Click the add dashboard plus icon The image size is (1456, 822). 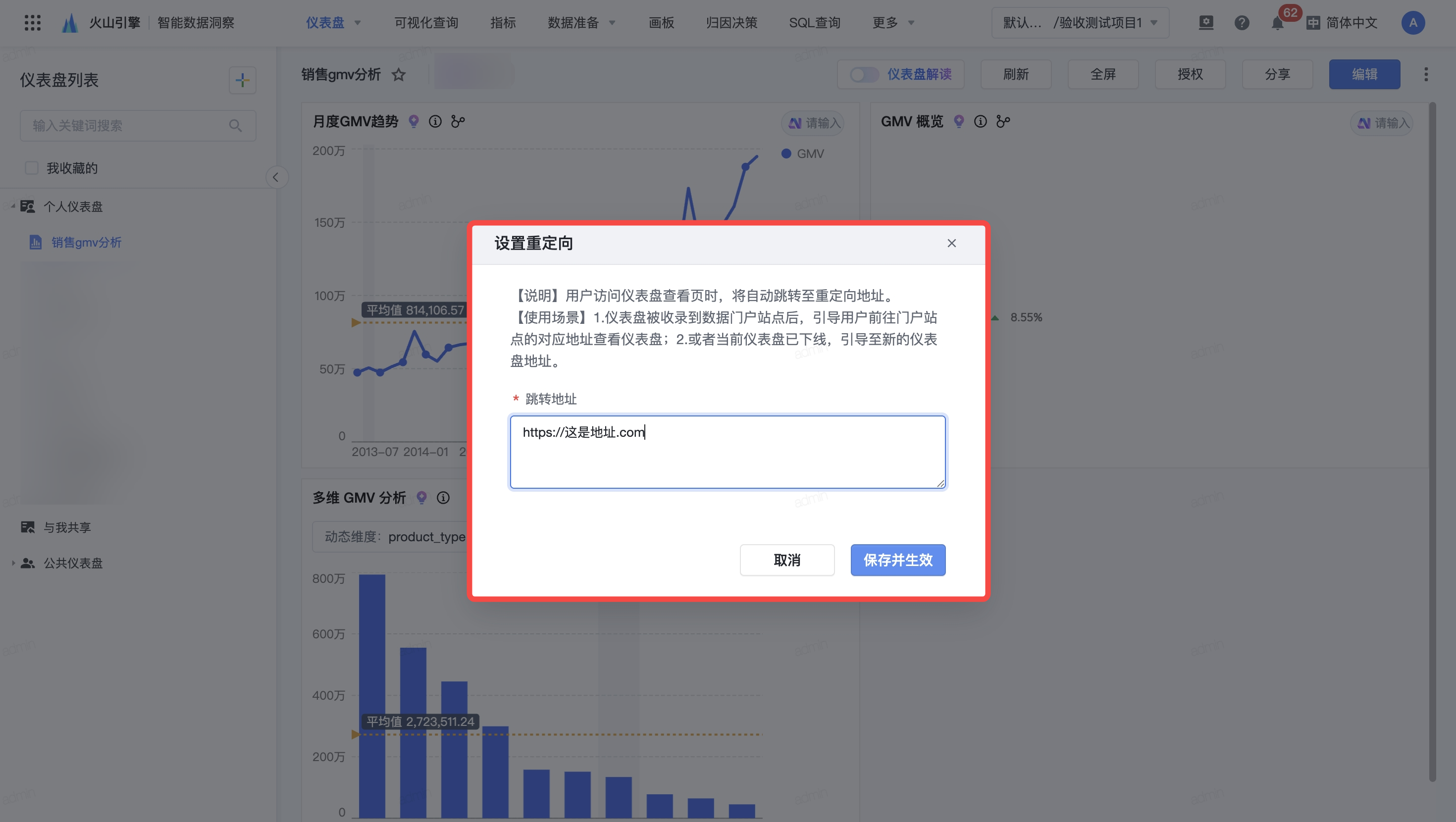coord(243,80)
